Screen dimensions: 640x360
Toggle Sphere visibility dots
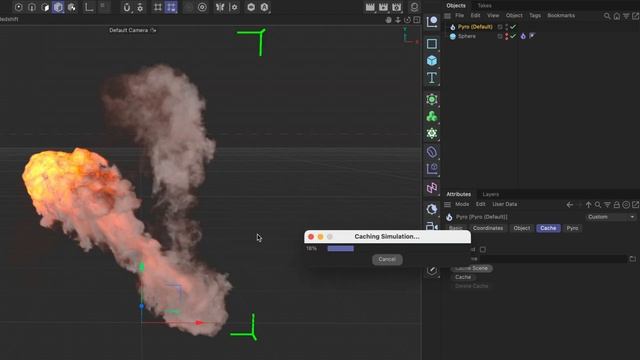point(507,36)
